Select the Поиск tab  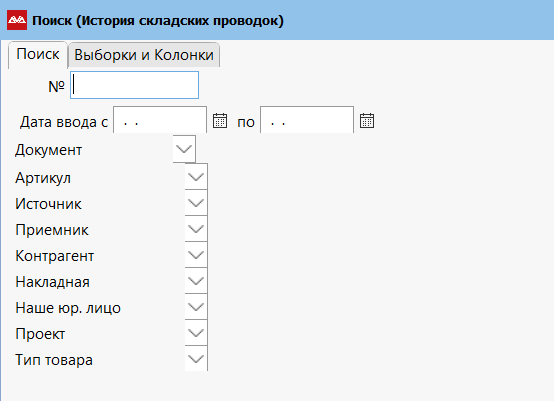[38, 54]
